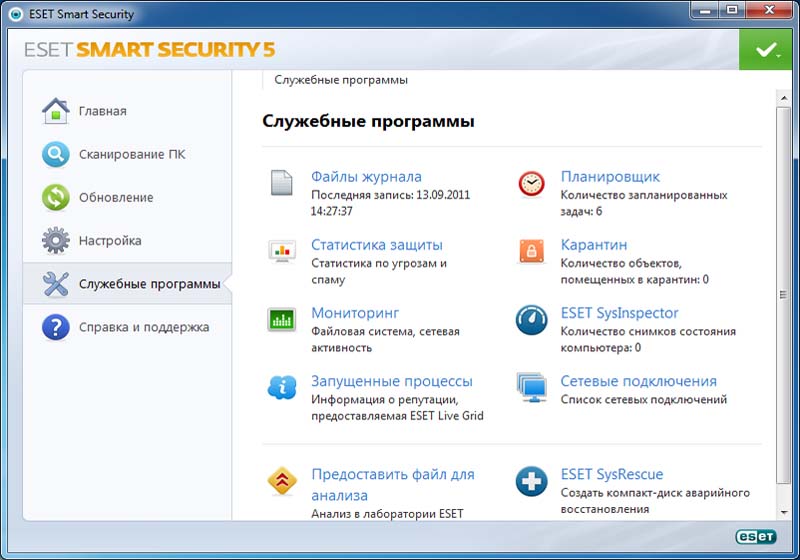Click the ESET SysRescue plus icon

[532, 481]
